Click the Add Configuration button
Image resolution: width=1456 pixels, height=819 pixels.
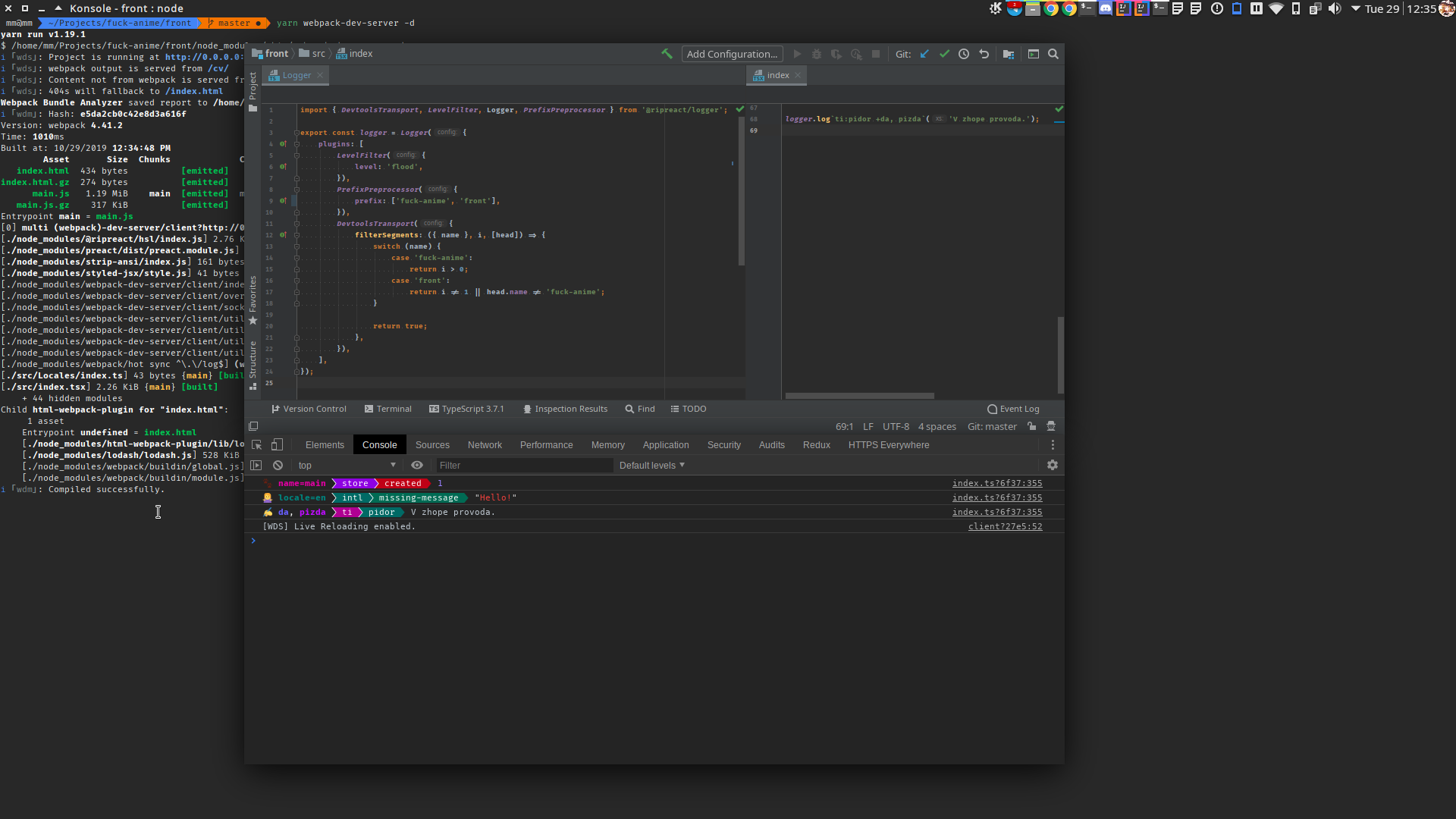(732, 54)
